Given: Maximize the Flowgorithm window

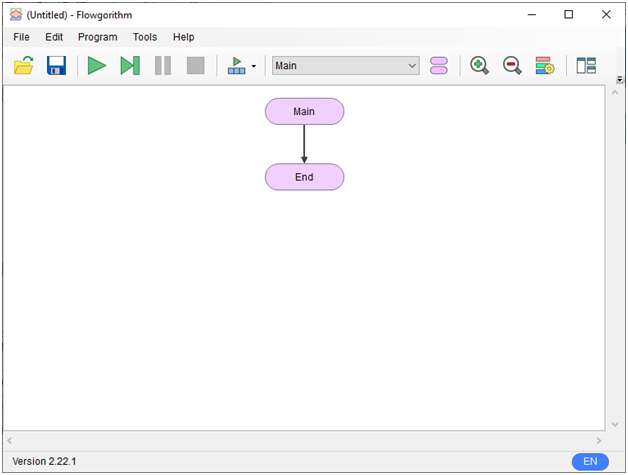Looking at the screenshot, I should (x=568, y=15).
